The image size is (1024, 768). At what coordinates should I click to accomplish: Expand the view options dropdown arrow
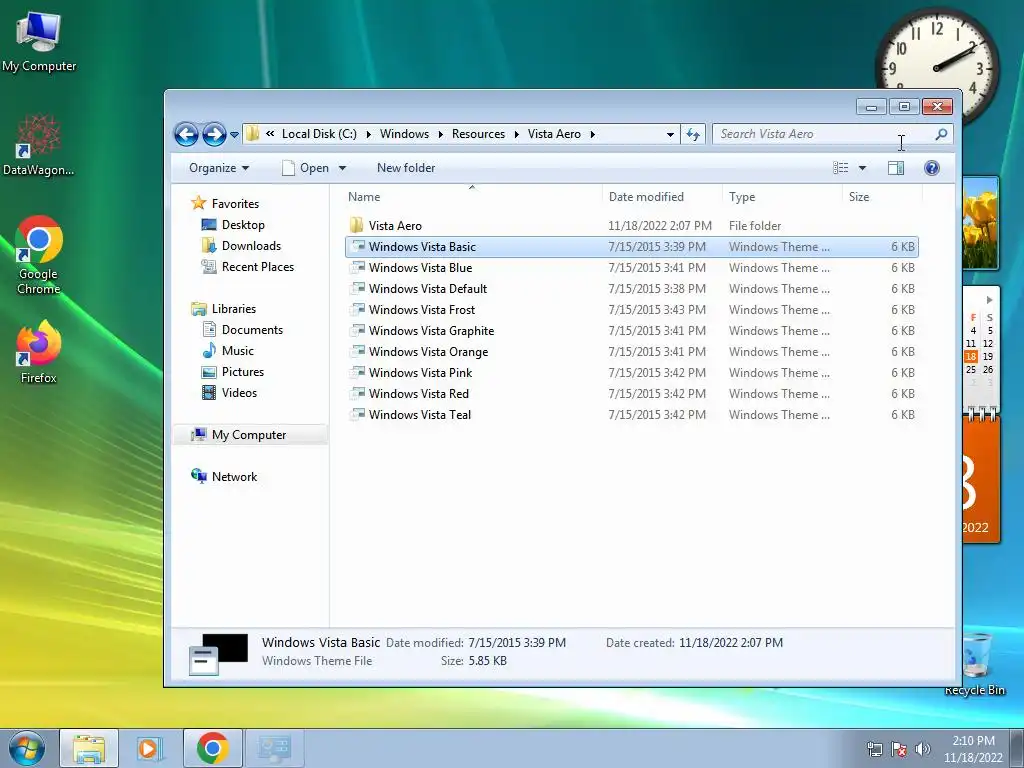coord(862,168)
